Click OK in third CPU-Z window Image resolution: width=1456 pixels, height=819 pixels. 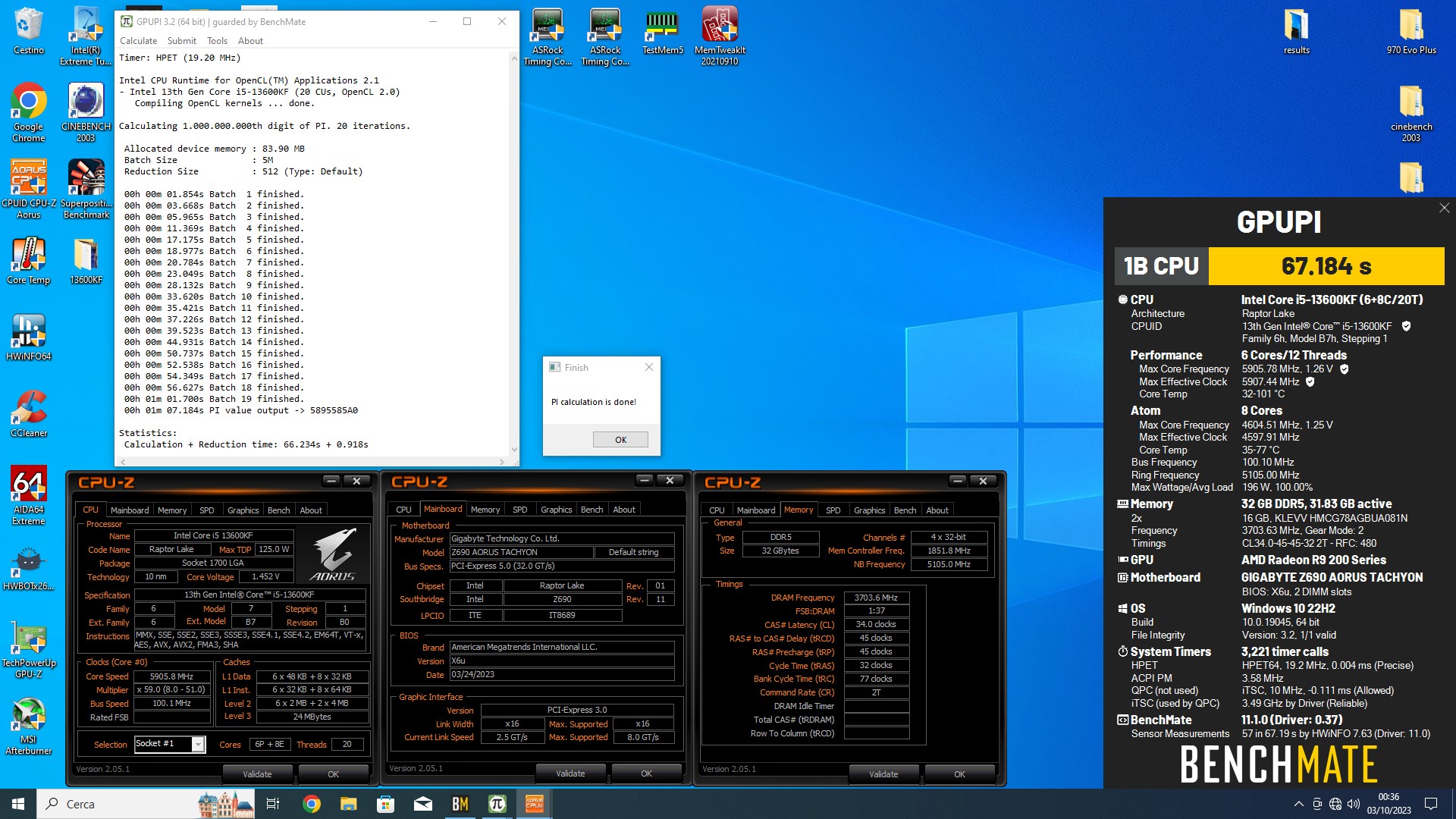(x=959, y=774)
